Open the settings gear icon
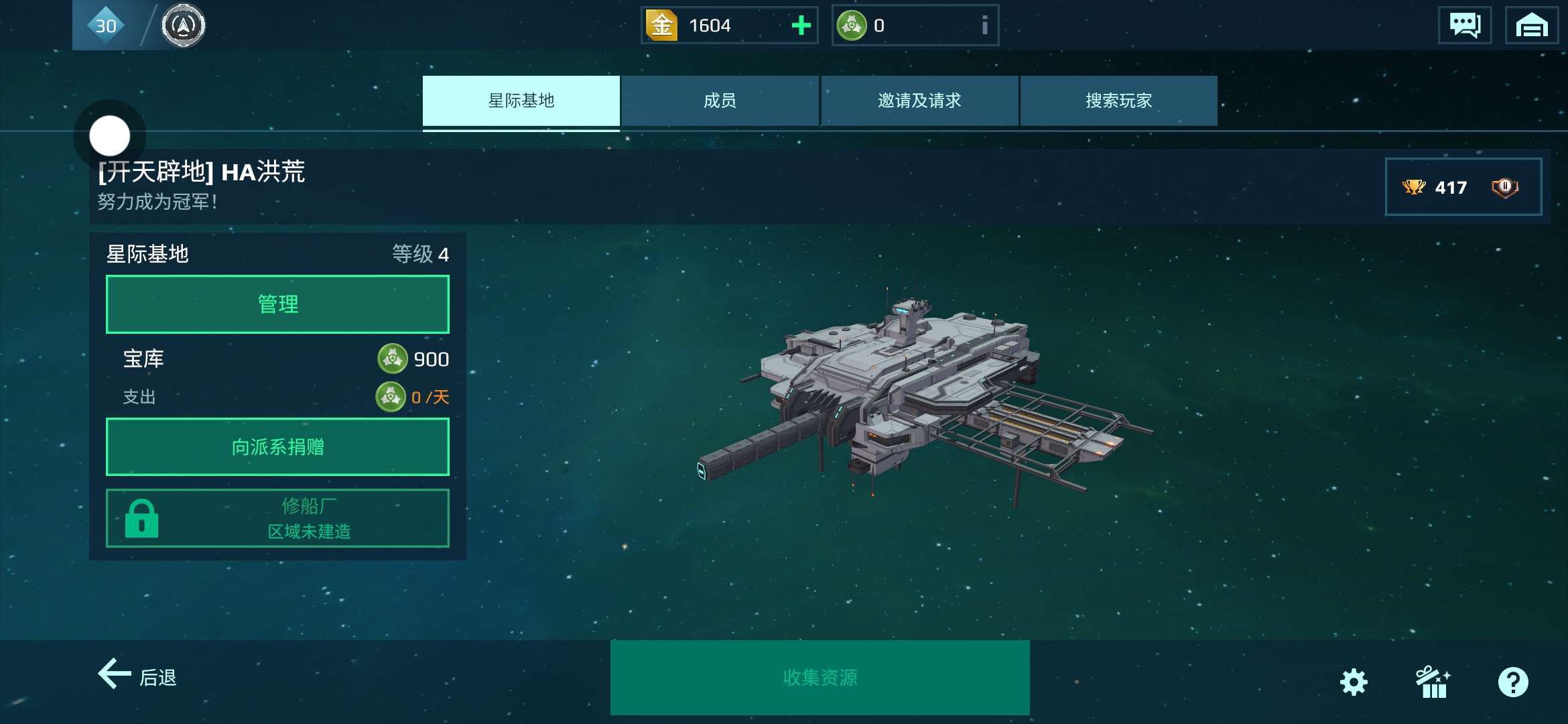The width and height of the screenshot is (1568, 724). click(1353, 682)
